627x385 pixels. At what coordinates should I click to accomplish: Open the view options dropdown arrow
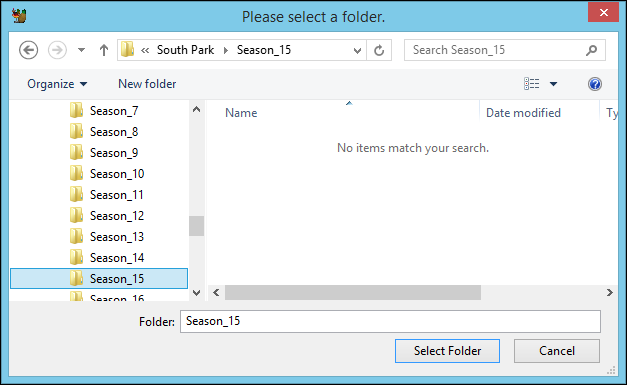tap(553, 84)
